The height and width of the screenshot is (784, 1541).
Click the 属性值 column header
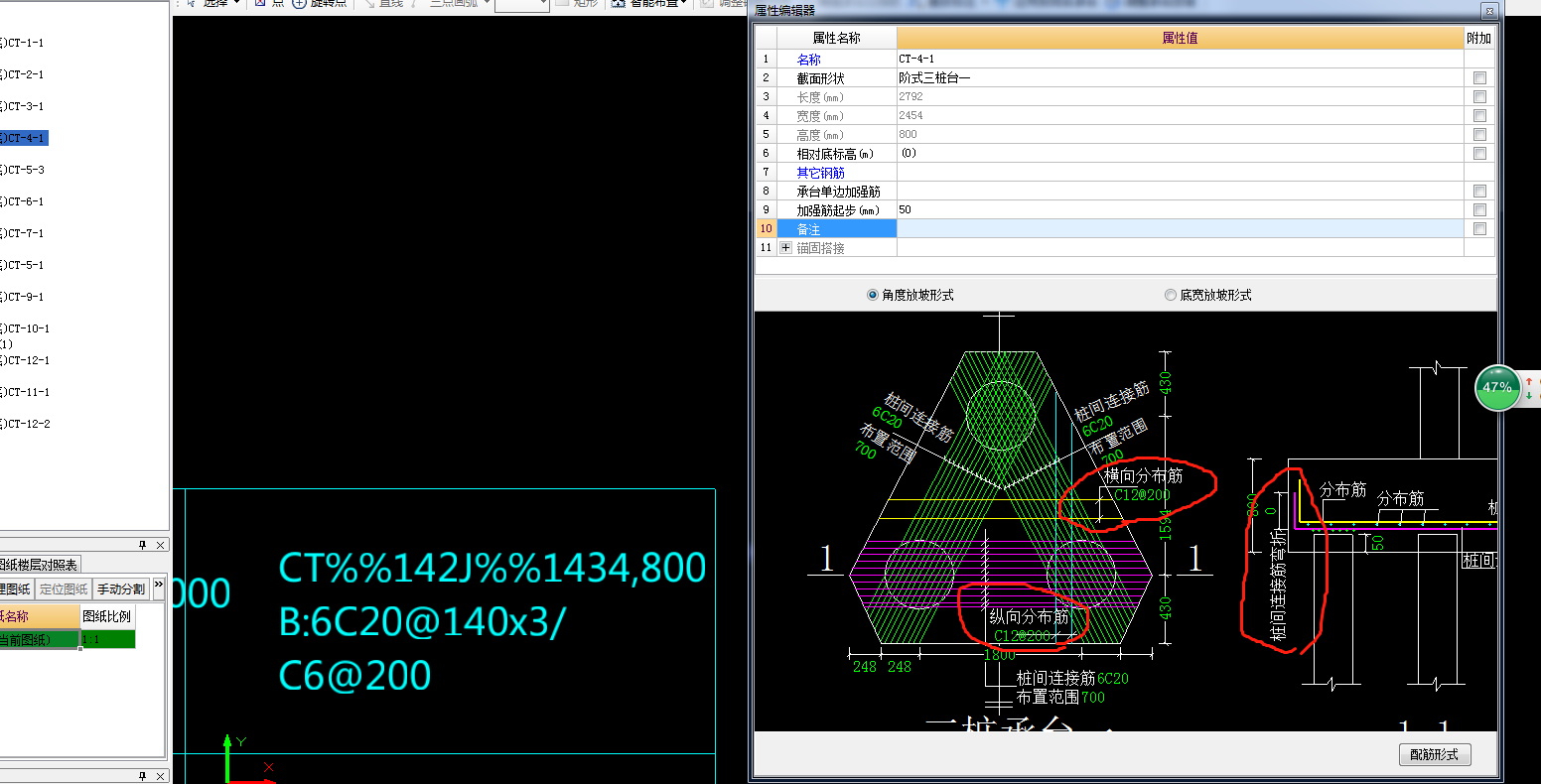tap(1180, 38)
